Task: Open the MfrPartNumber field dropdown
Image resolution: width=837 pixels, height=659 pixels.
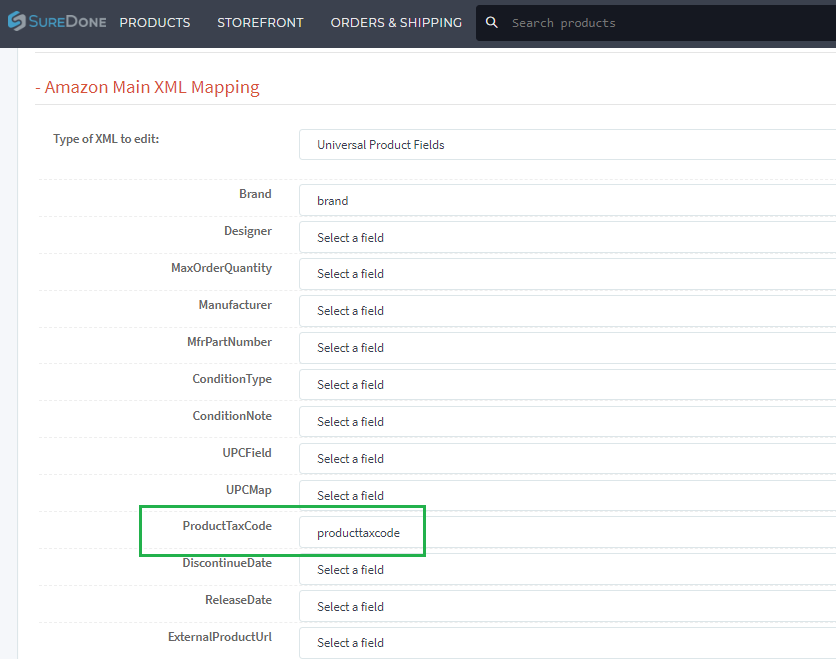Action: pos(568,348)
